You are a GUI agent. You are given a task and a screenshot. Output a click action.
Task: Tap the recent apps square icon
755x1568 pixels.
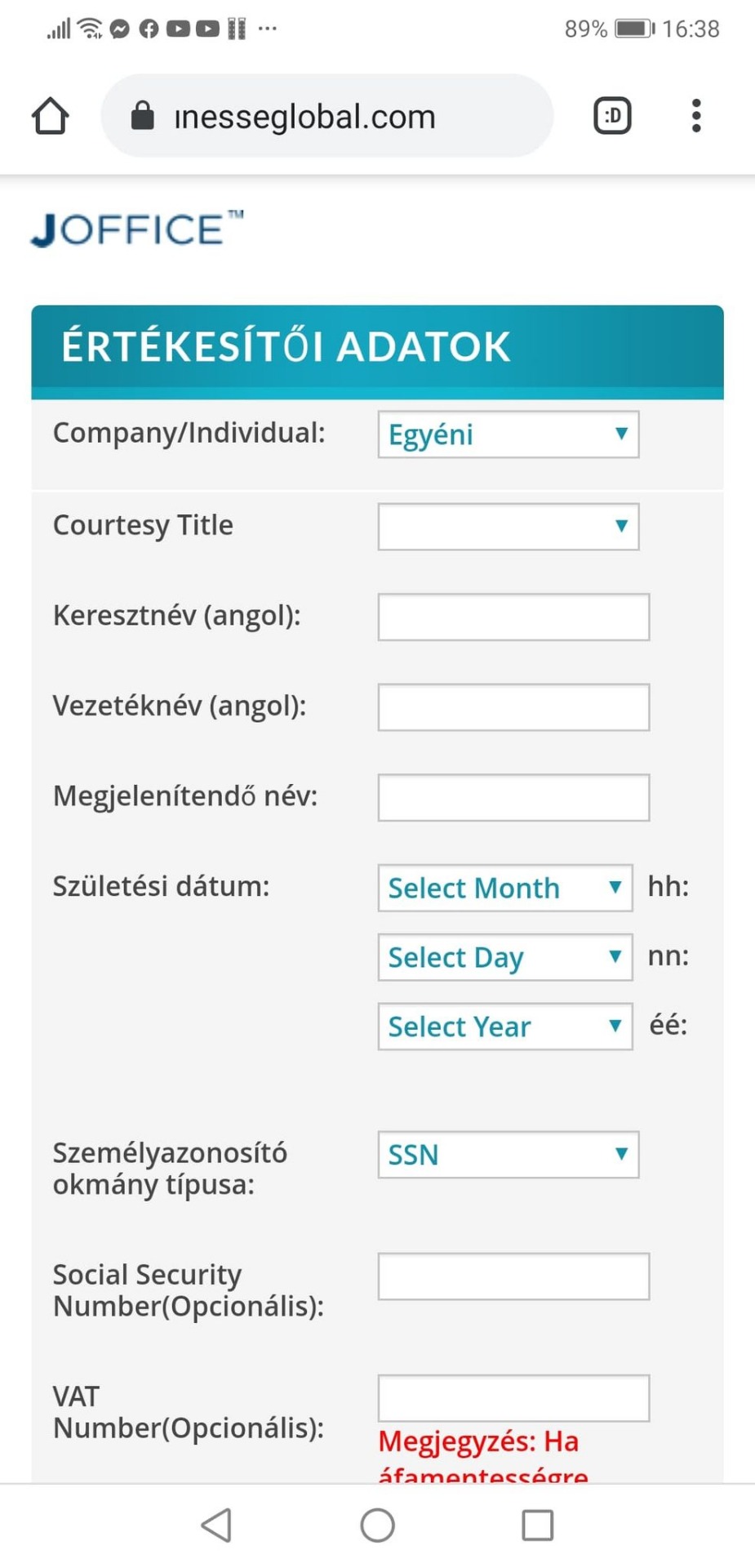[537, 1524]
